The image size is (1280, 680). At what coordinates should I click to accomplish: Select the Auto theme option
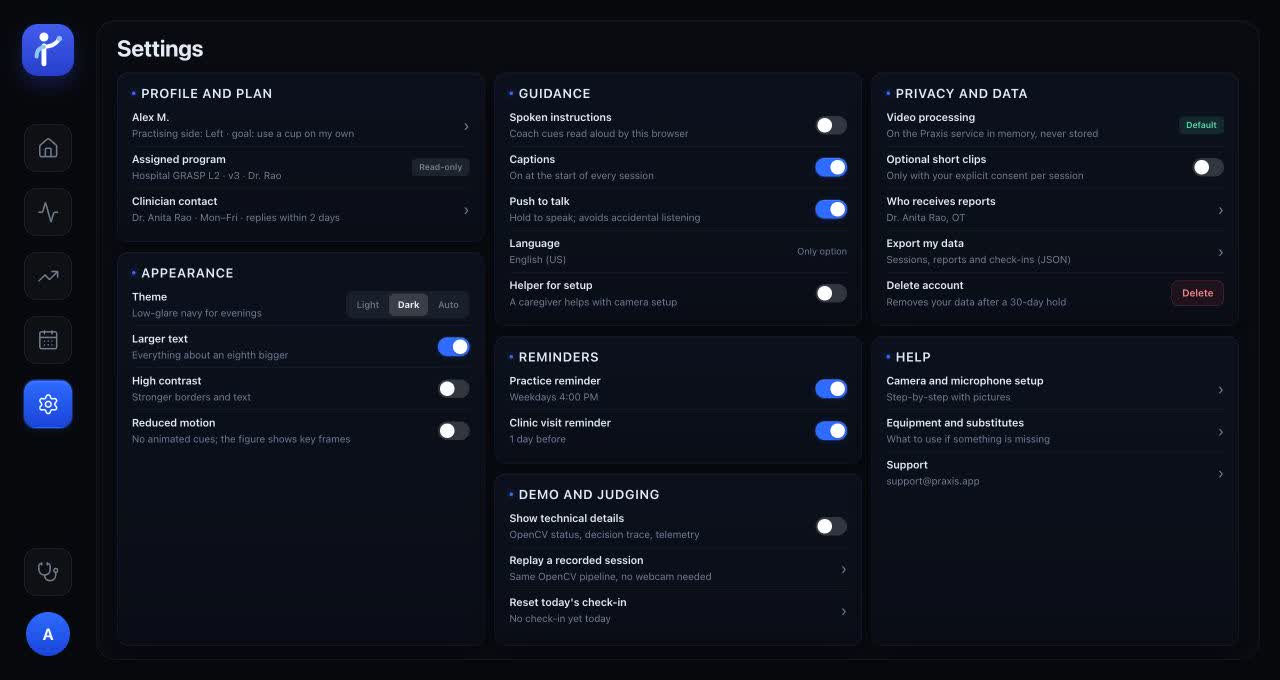[x=448, y=305]
